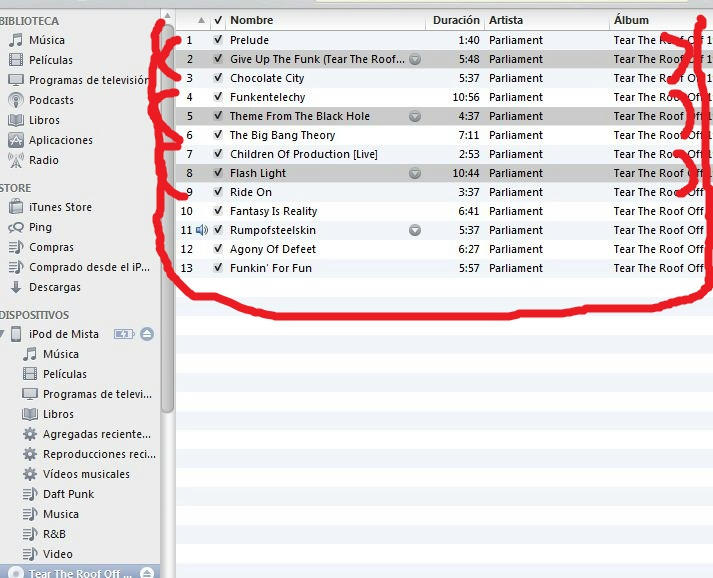
Task: Collapse the iPod de Mista tree
Action: coord(2,334)
